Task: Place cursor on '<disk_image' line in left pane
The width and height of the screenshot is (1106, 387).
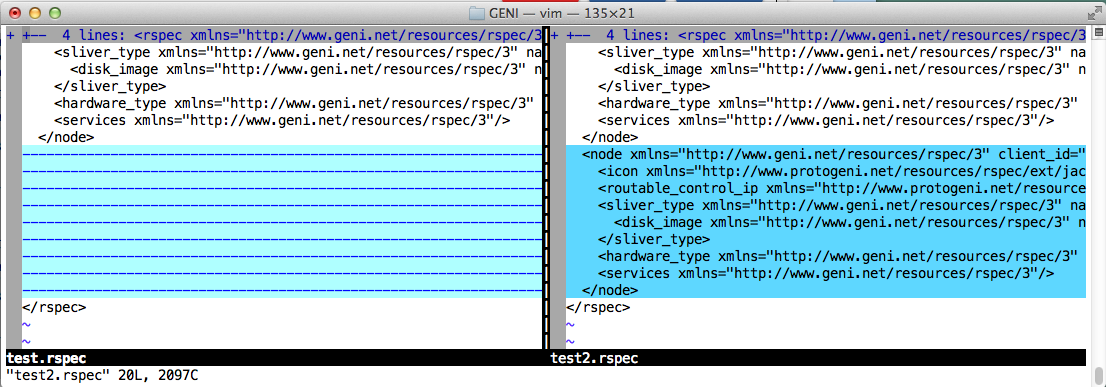Action: (x=306, y=69)
